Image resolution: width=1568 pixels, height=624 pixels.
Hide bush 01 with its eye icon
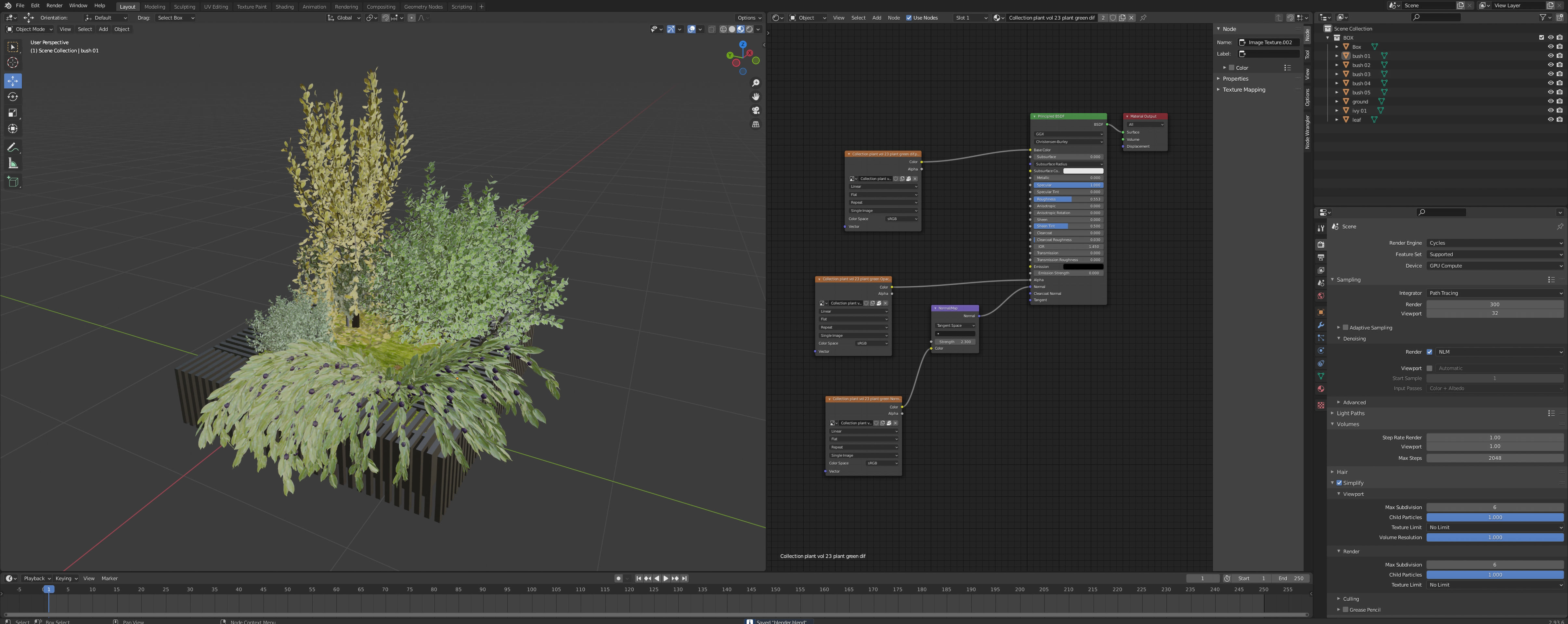click(1550, 56)
